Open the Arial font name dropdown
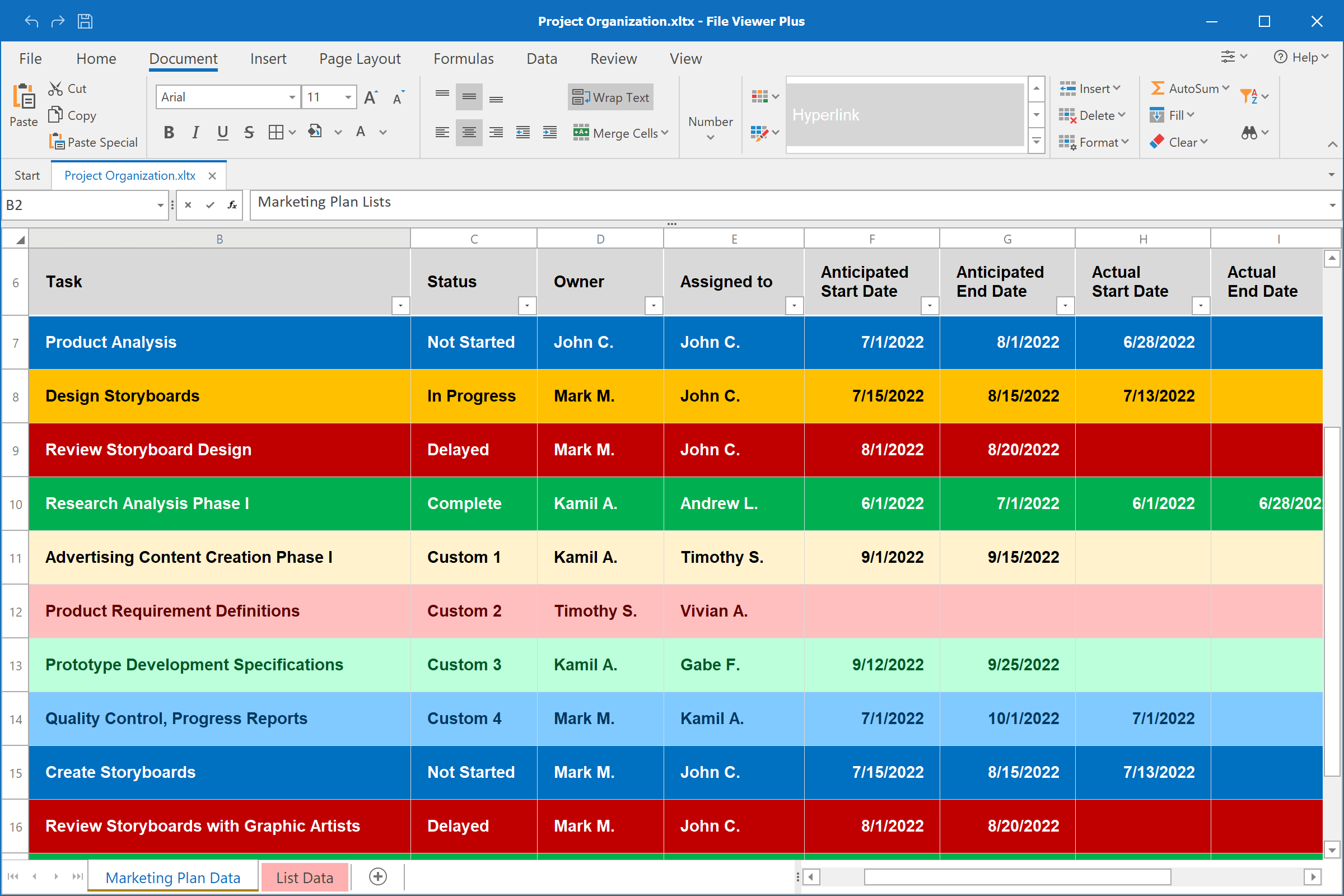This screenshot has height=896, width=1344. (292, 97)
